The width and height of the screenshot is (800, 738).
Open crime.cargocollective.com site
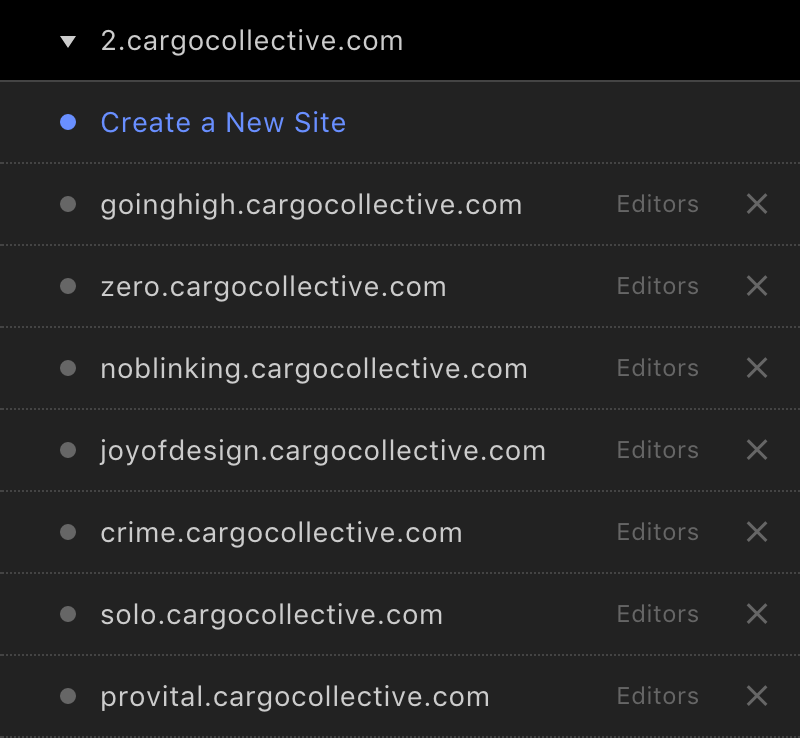pyautogui.click(x=282, y=533)
